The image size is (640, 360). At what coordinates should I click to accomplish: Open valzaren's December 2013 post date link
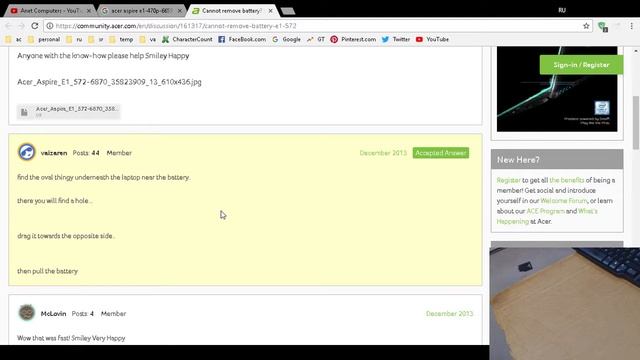383,153
